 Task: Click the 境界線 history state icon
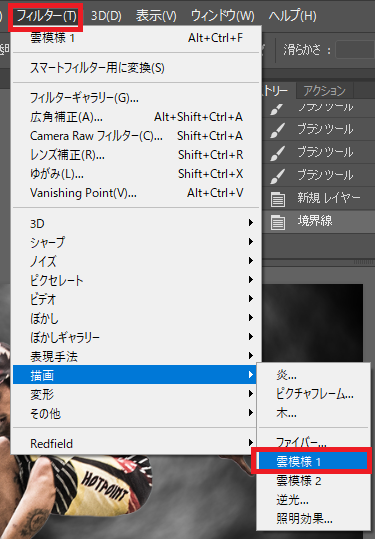[277, 222]
